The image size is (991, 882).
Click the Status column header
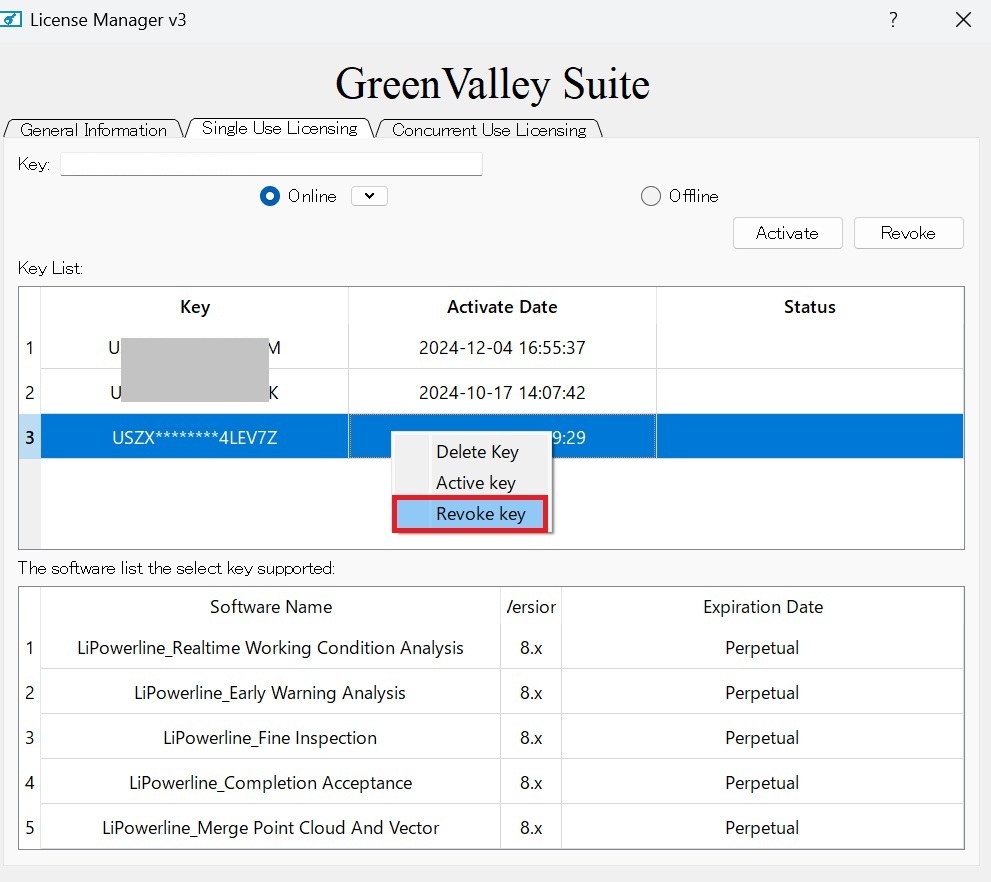[809, 307]
